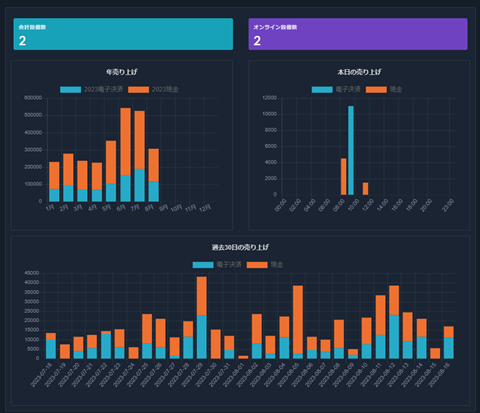Click the tall blue bar near 10:00
This screenshot has height=413, width=480.
pyautogui.click(x=351, y=150)
